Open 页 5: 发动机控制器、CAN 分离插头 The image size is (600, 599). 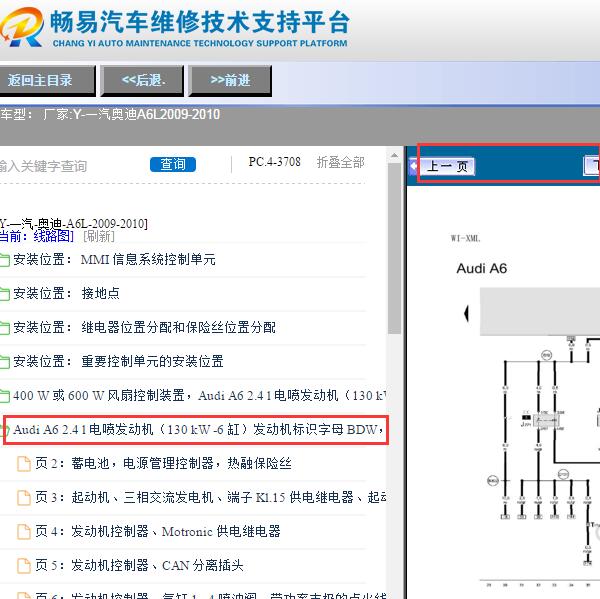click(139, 565)
